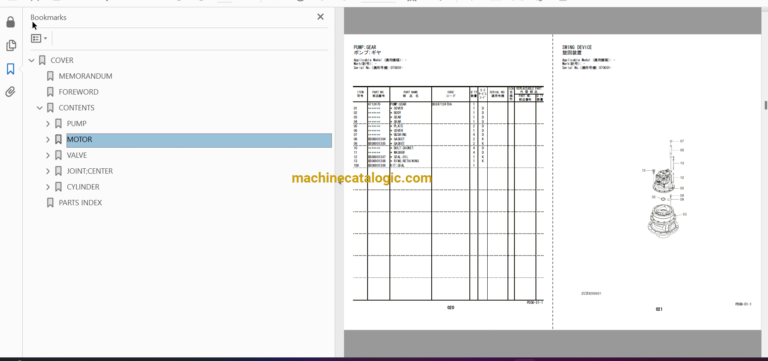
Task: Collapse the CONTENTS bookmark
Action: [40, 108]
